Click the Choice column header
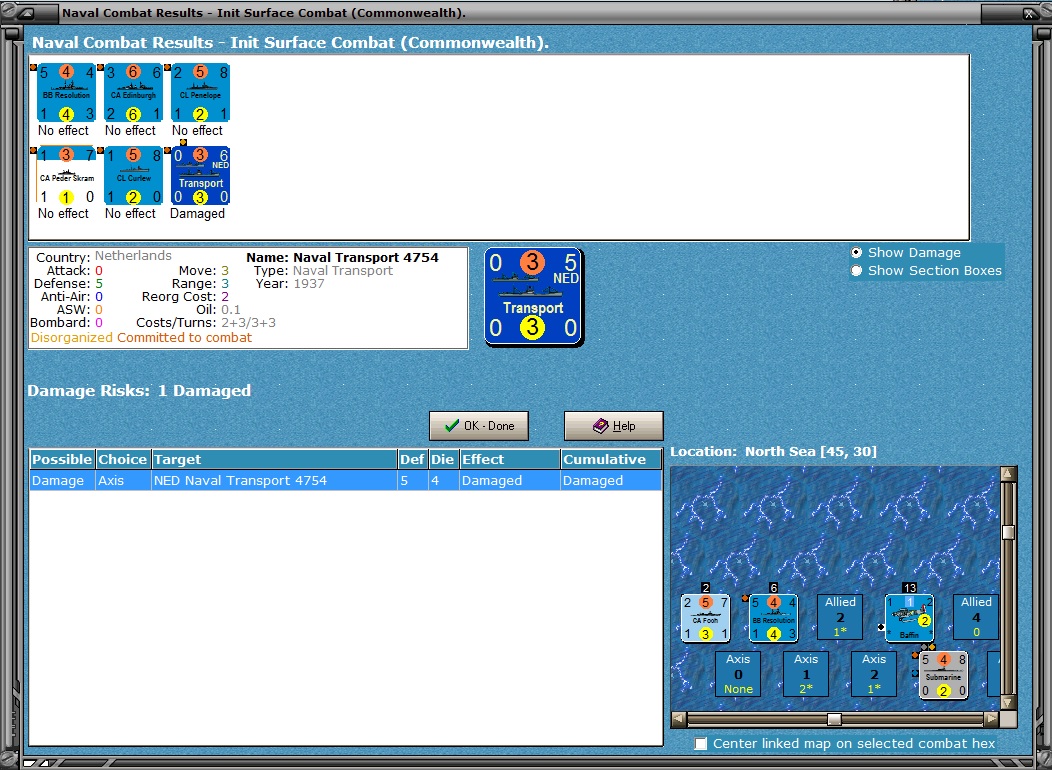 coord(123,459)
